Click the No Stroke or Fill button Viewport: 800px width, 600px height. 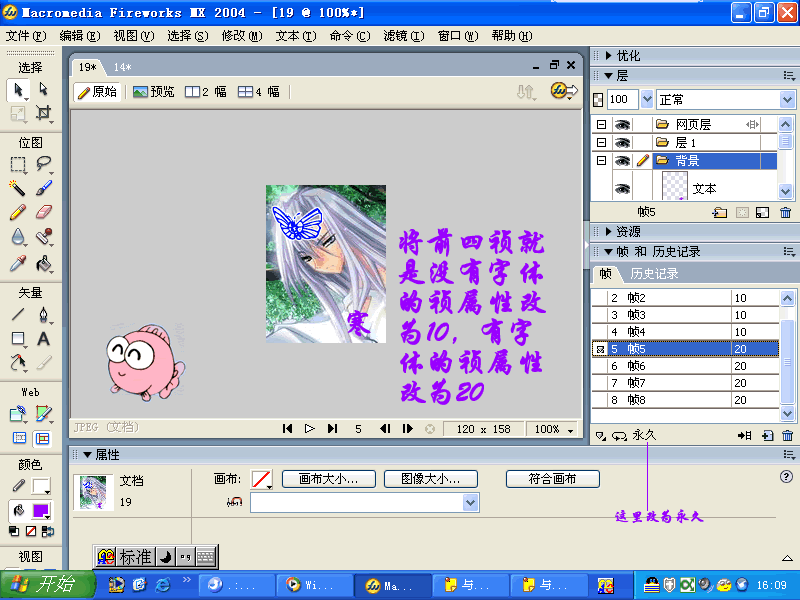pyautogui.click(x=31, y=532)
